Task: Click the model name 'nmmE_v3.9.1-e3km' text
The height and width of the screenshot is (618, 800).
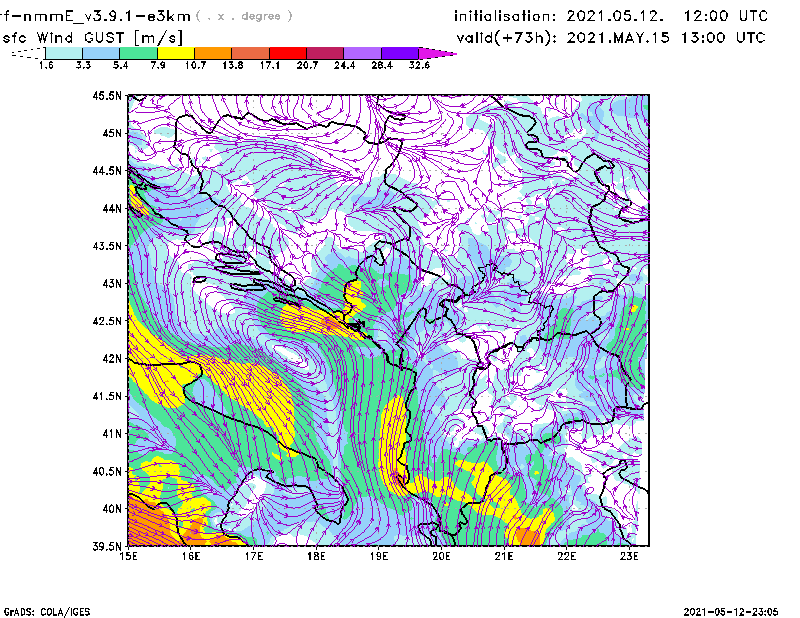Action: coord(107,16)
